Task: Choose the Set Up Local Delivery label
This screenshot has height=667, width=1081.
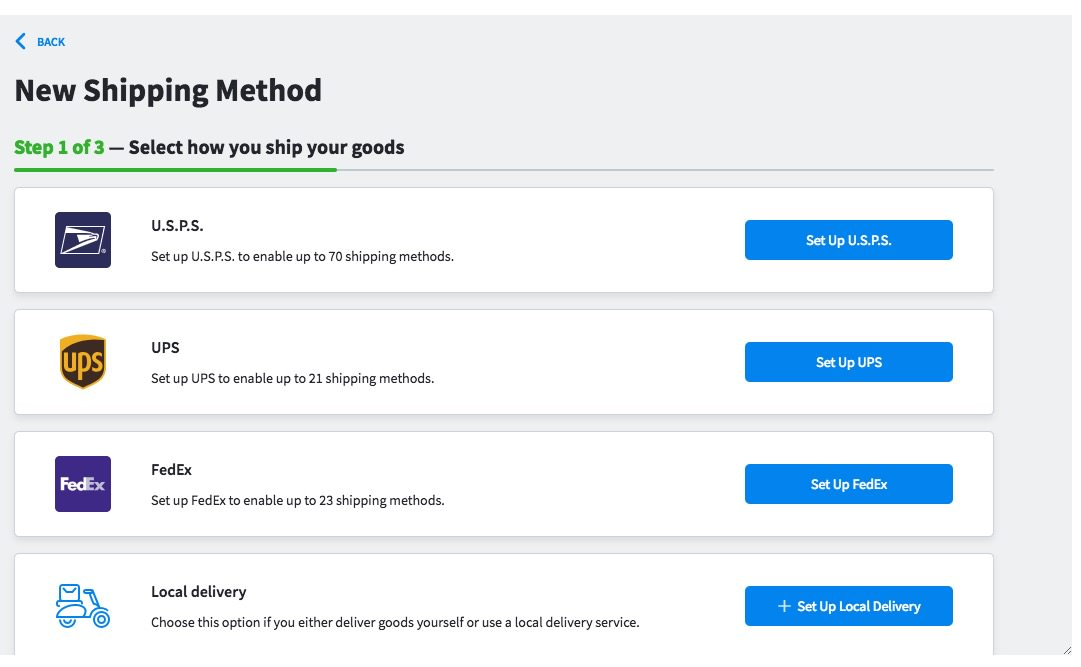Action: point(858,606)
